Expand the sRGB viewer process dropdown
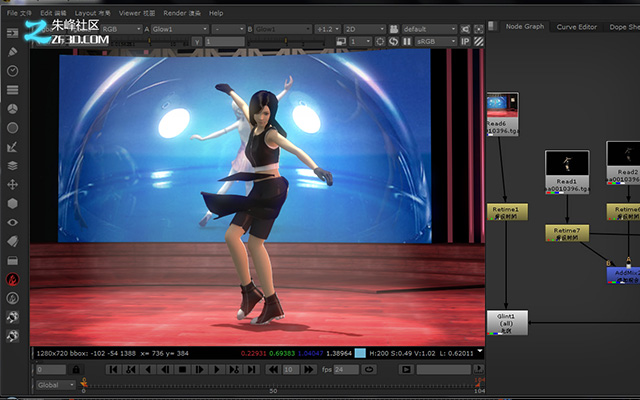The width and height of the screenshot is (640, 400). (x=436, y=41)
